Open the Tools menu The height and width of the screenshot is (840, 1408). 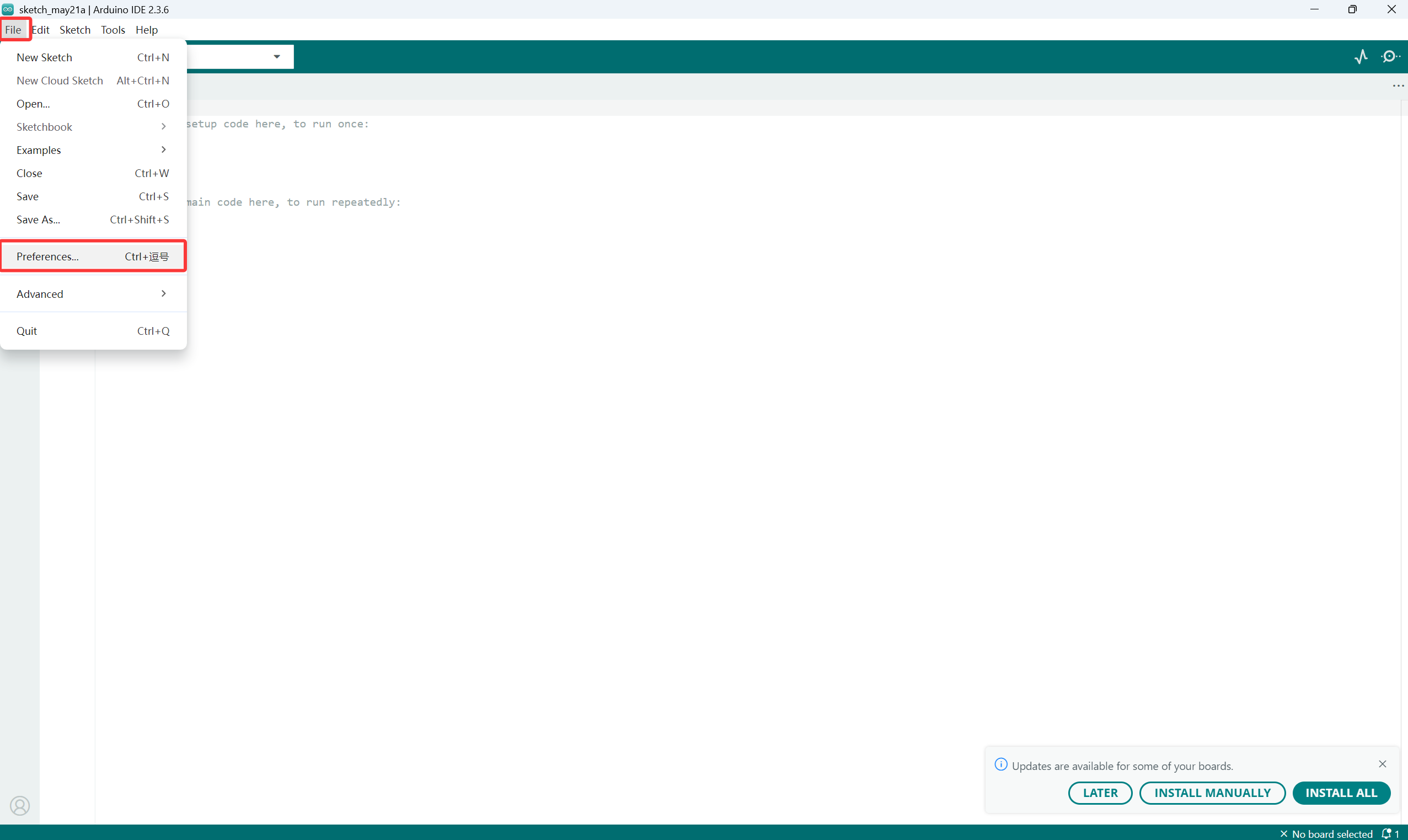(113, 30)
